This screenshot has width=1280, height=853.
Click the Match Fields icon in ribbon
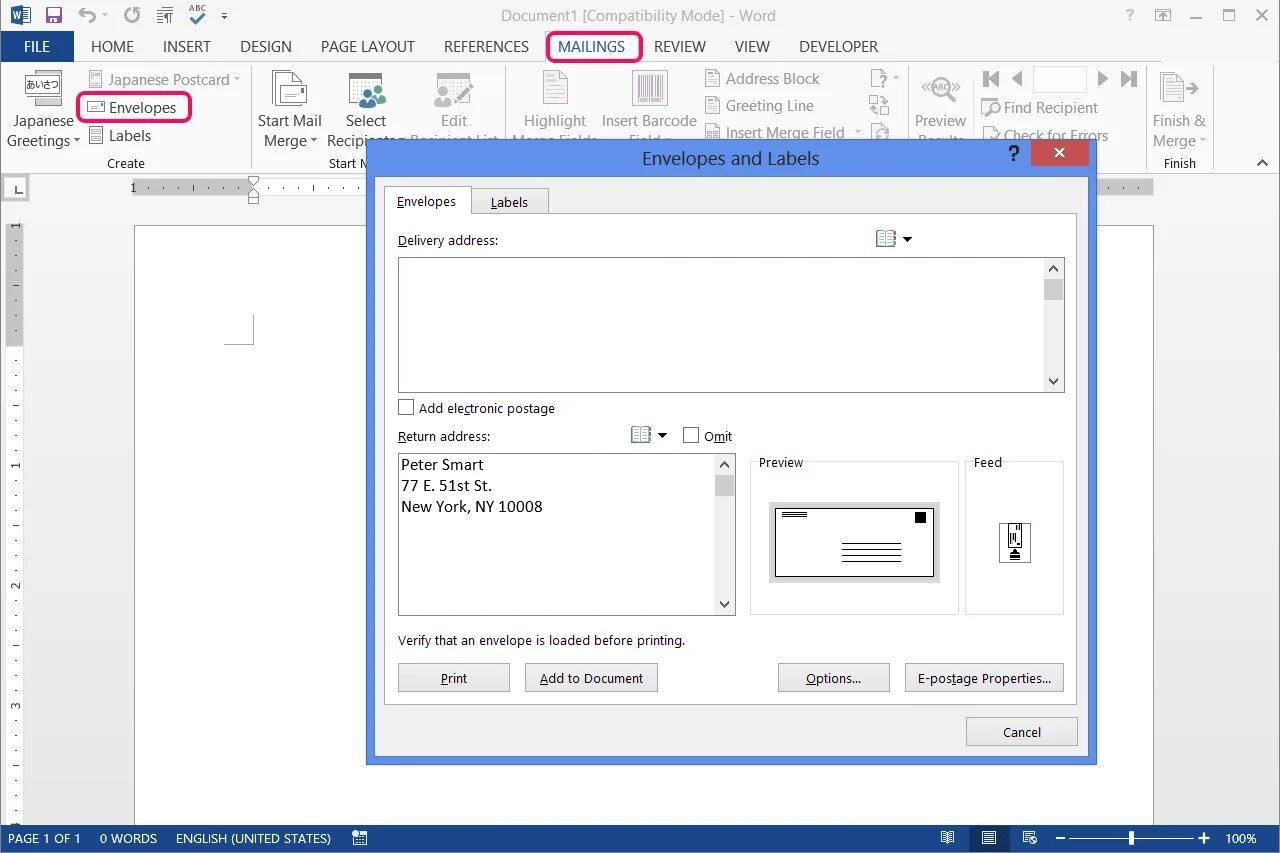click(879, 105)
